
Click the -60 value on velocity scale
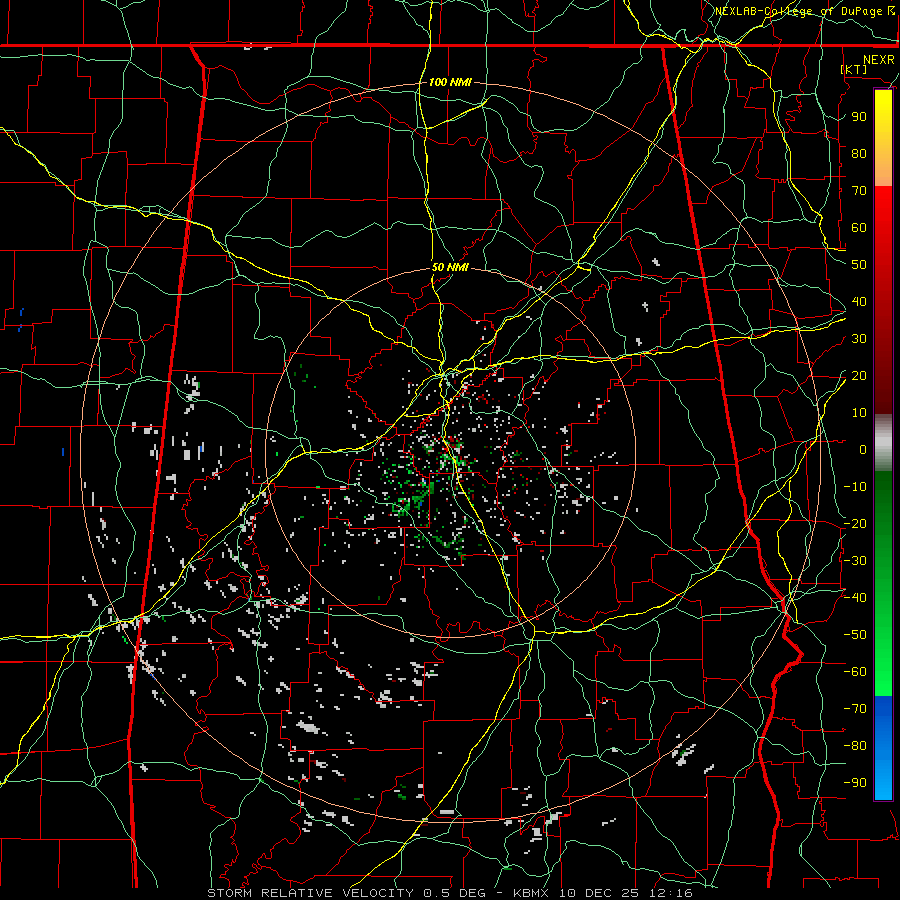pyautogui.click(x=855, y=672)
